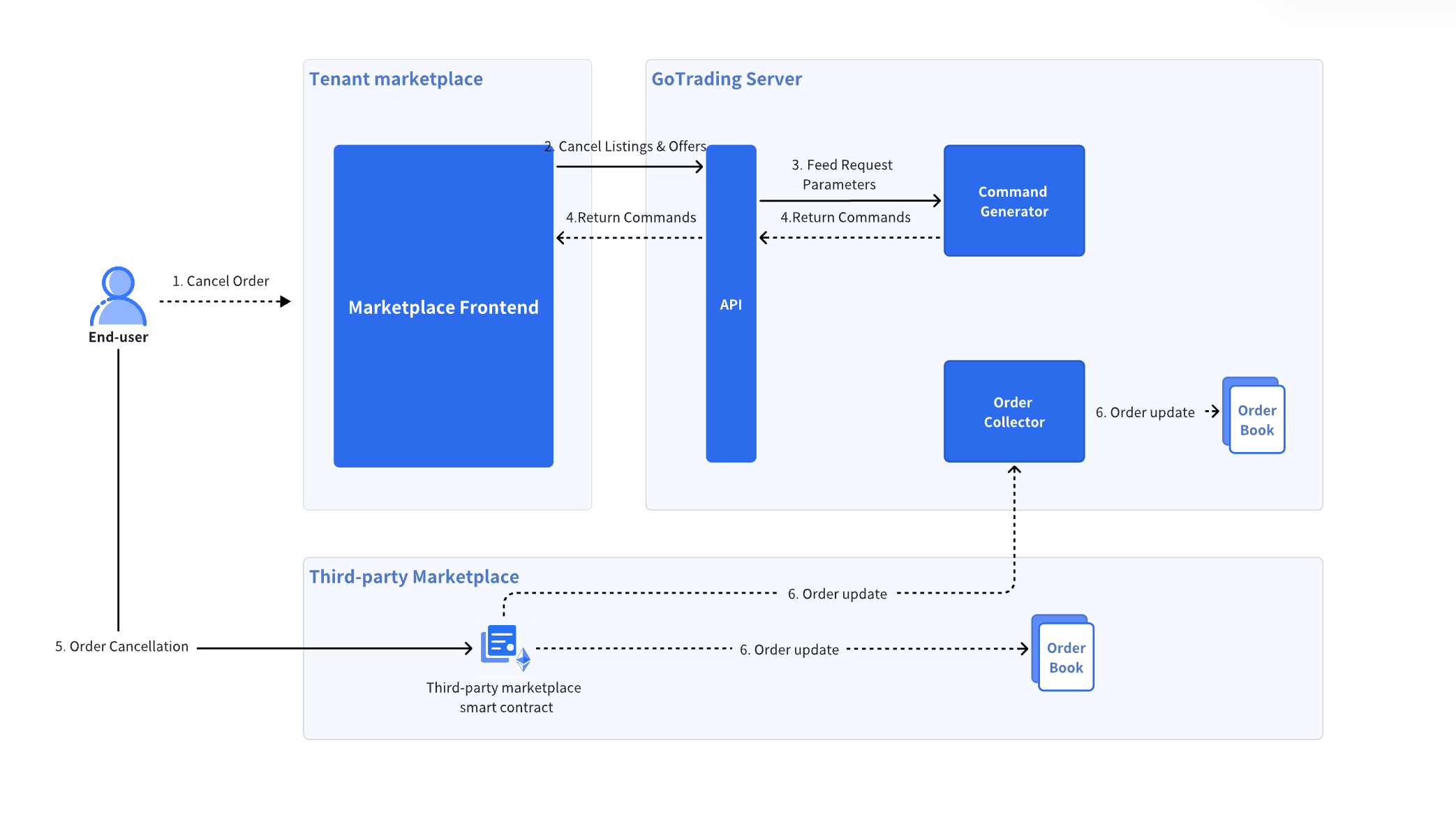Click the vertical API bar
Image resolution: width=1456 pixels, height=833 pixels.
point(731,304)
